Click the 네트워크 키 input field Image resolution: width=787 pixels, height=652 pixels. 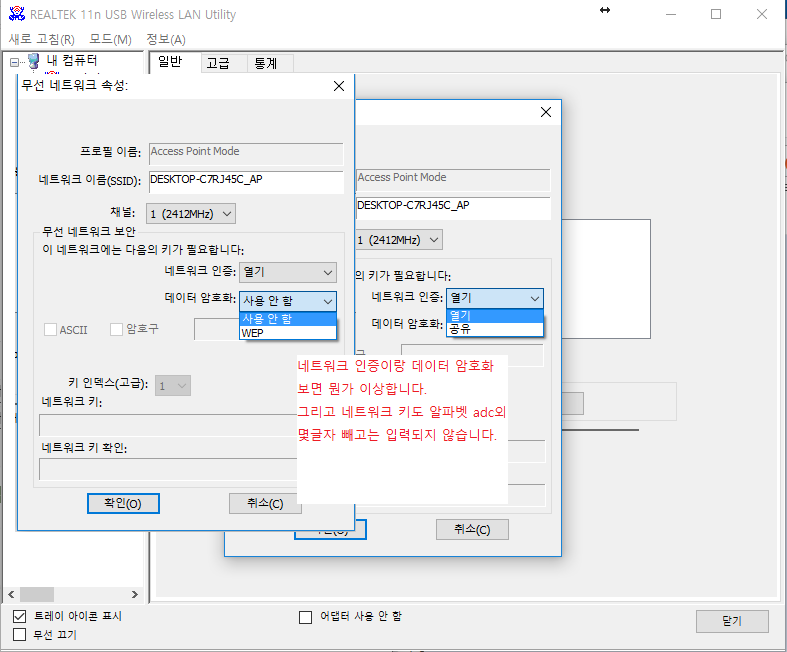[x=168, y=425]
